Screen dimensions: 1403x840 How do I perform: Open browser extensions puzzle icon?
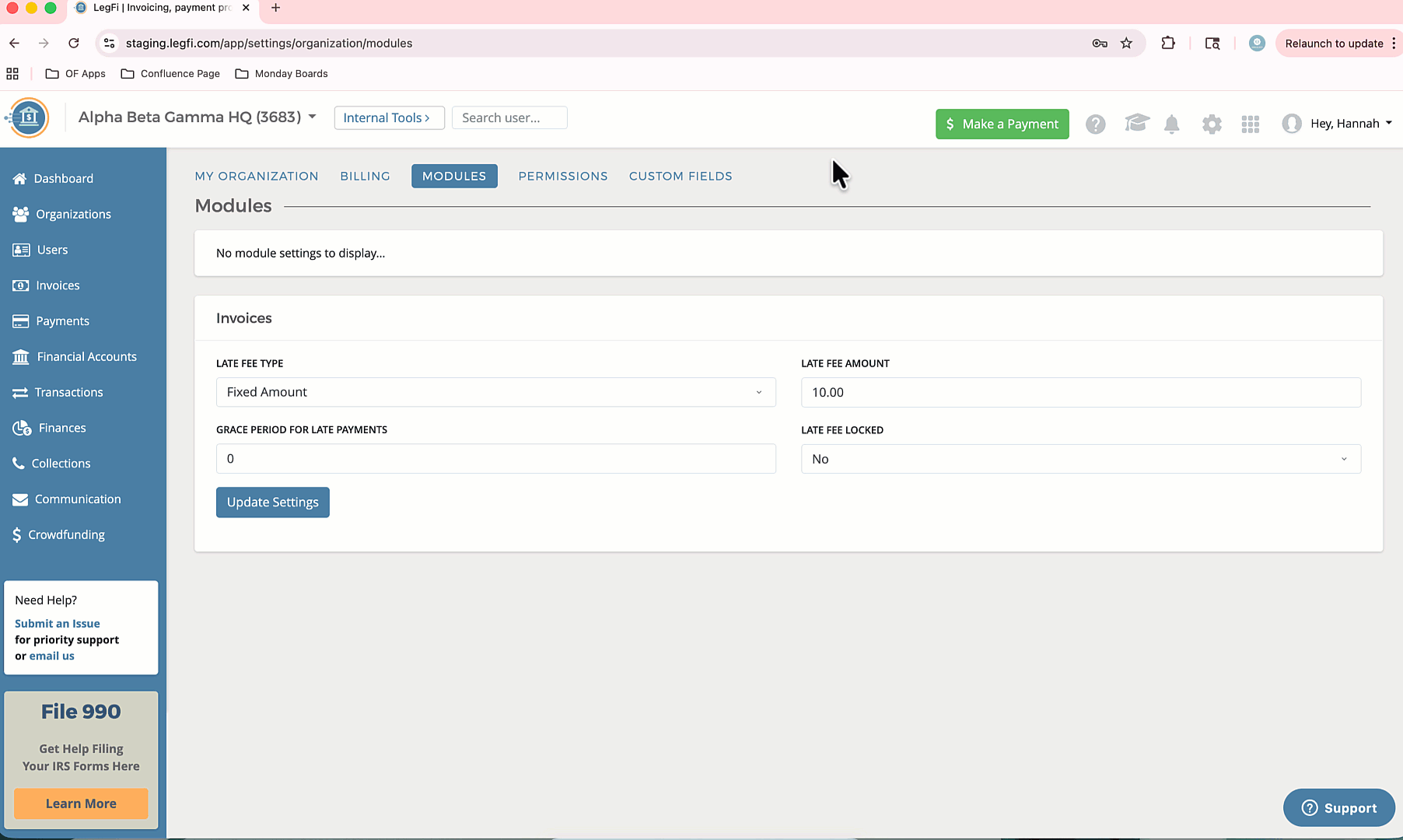[1167, 44]
